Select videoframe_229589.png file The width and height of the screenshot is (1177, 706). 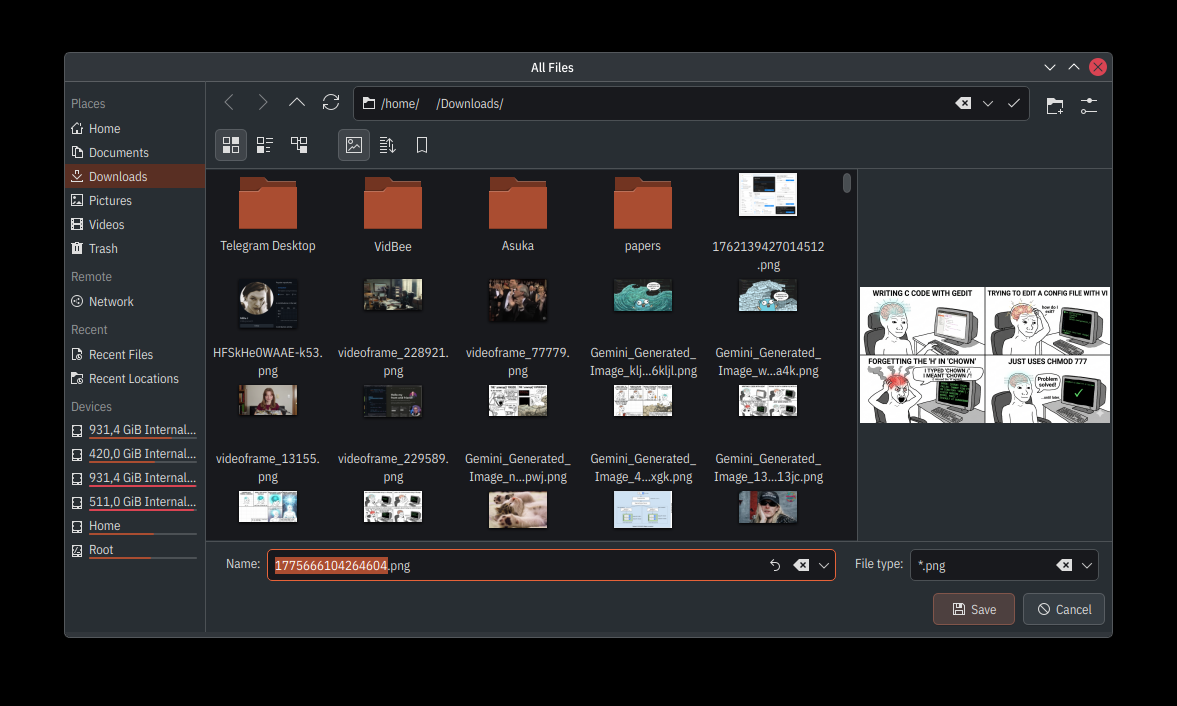(x=393, y=434)
